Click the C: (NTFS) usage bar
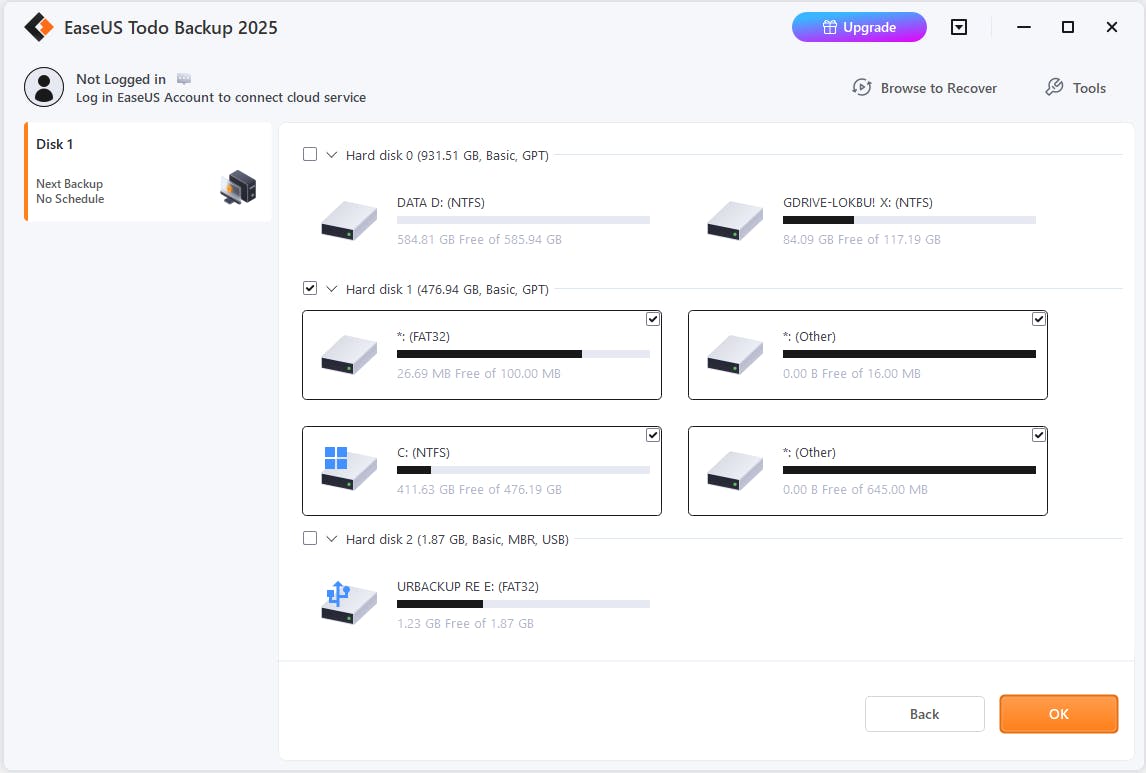This screenshot has height=773, width=1146. pos(523,470)
